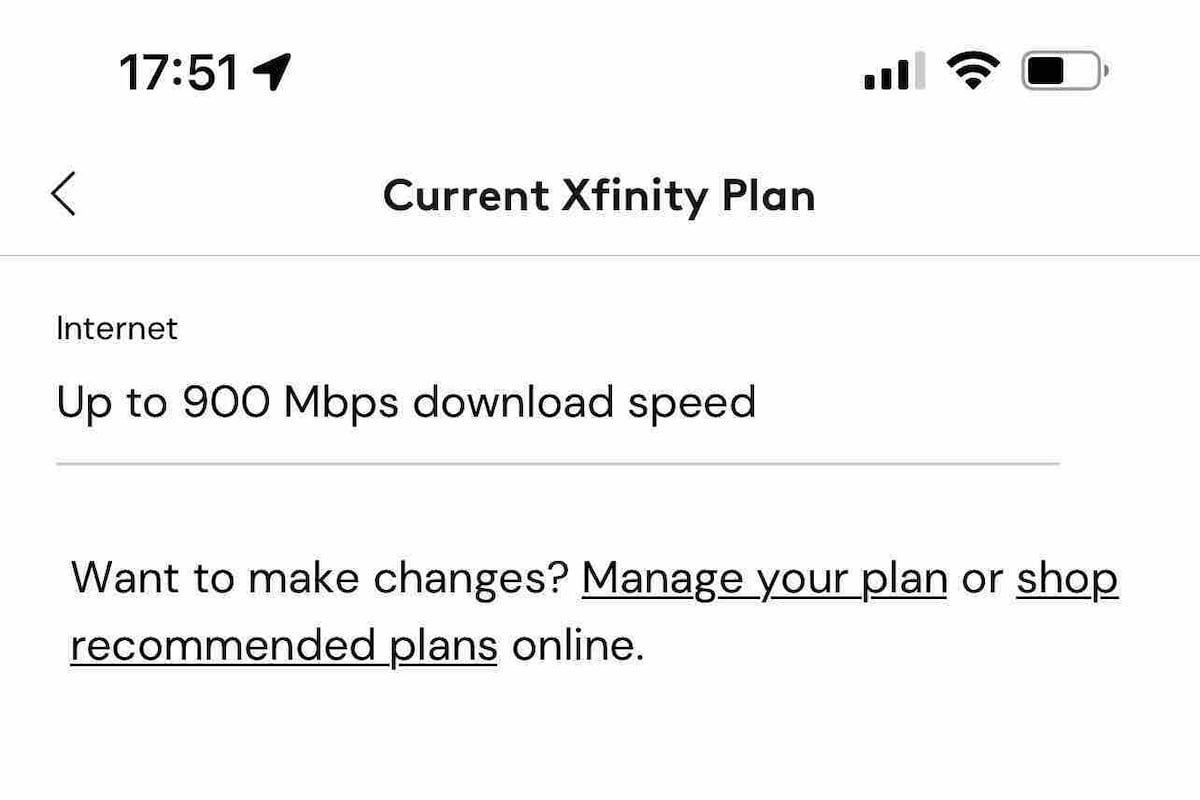This screenshot has height=800, width=1200.
Task: Tap the word 'Xfinity' in the header
Action: [633, 195]
